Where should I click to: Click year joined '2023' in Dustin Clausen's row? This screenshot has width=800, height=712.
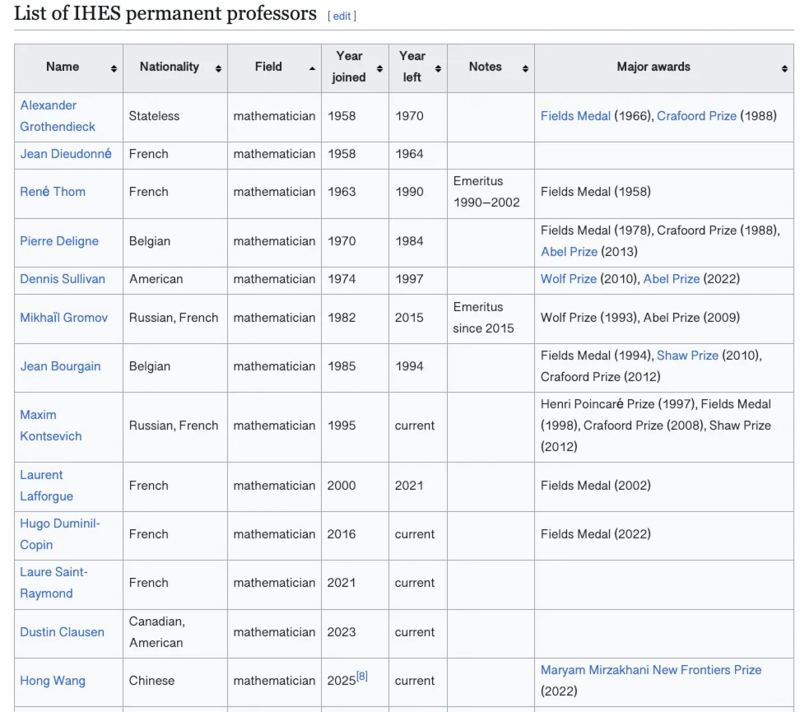tap(342, 632)
